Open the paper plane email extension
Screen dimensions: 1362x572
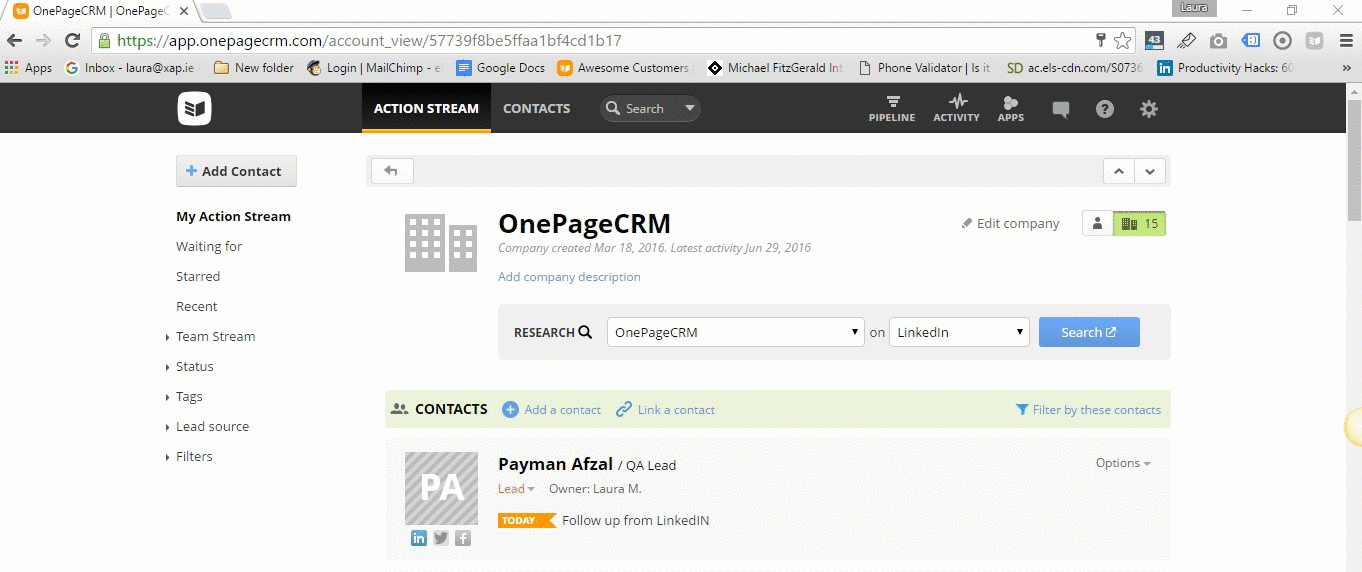tap(1186, 41)
